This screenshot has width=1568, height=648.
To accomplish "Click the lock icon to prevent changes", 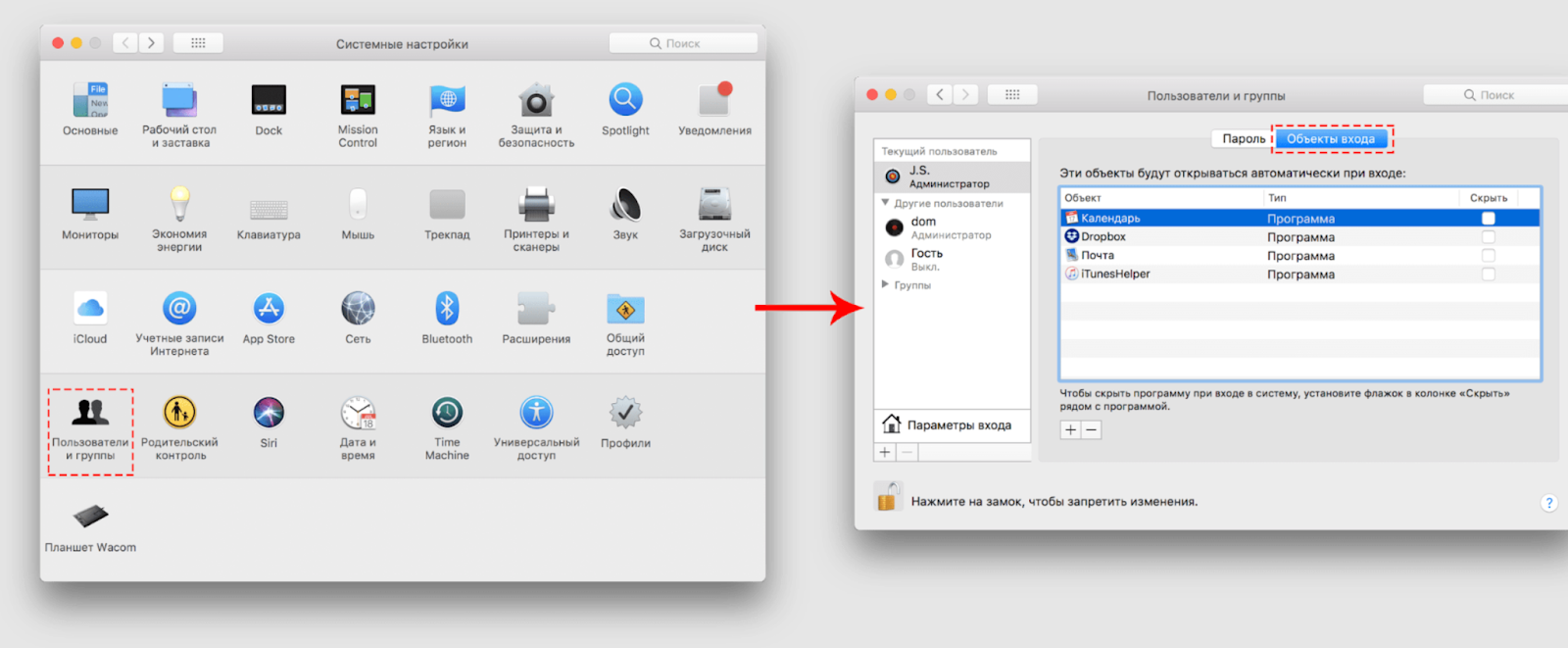I will pyautogui.click(x=888, y=498).
